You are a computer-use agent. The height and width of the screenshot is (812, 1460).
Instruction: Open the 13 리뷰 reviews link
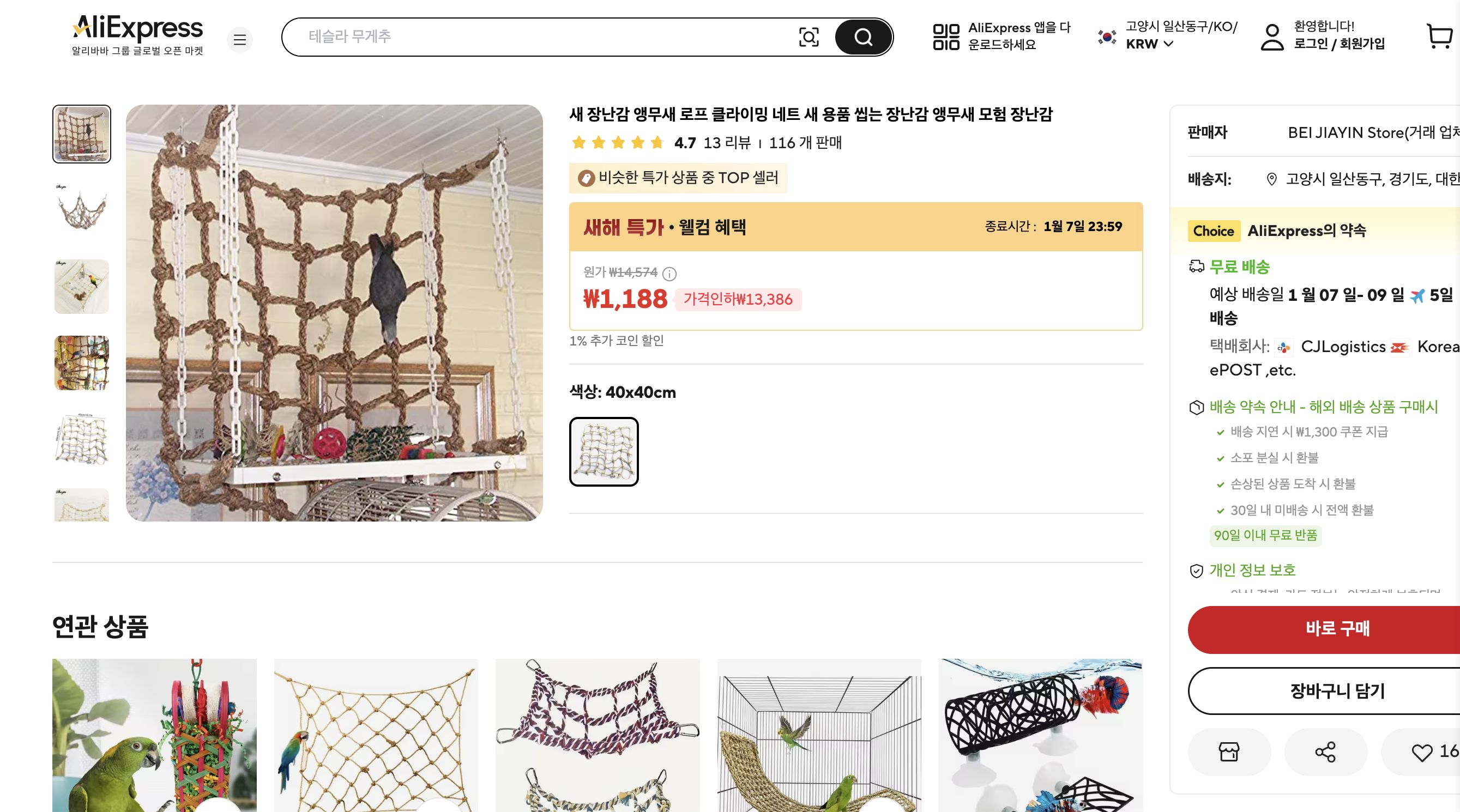[x=727, y=143]
